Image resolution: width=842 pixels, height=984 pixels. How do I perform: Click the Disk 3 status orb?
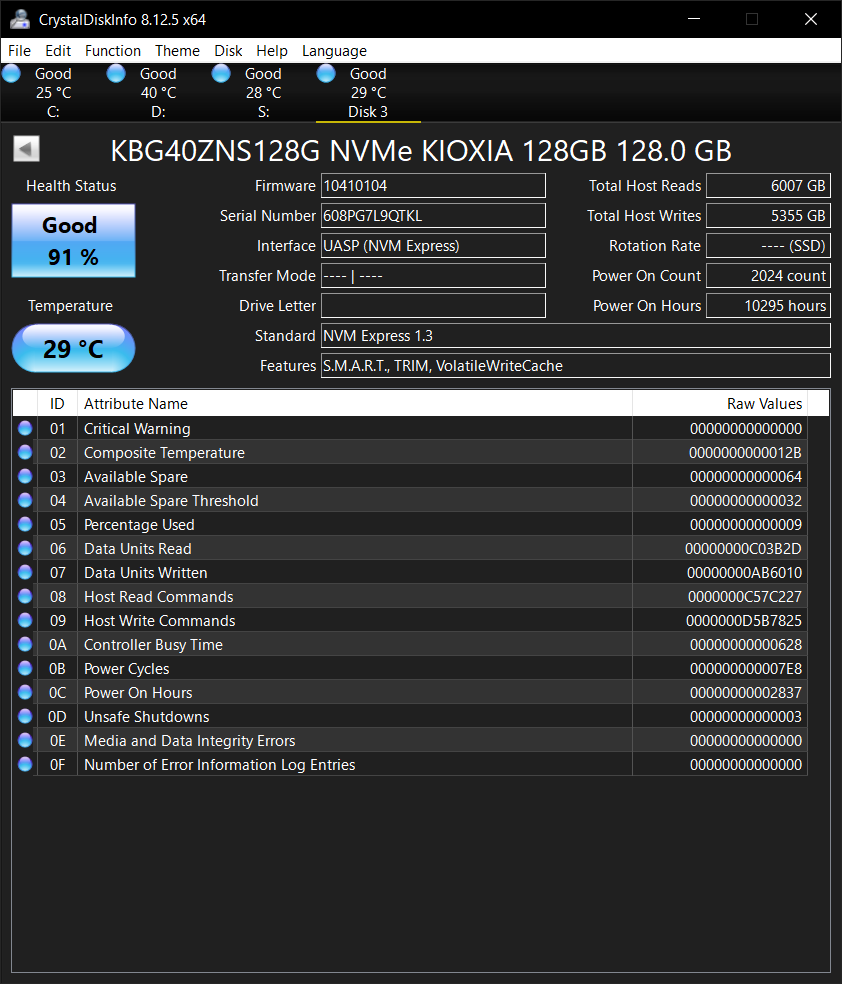[x=326, y=74]
